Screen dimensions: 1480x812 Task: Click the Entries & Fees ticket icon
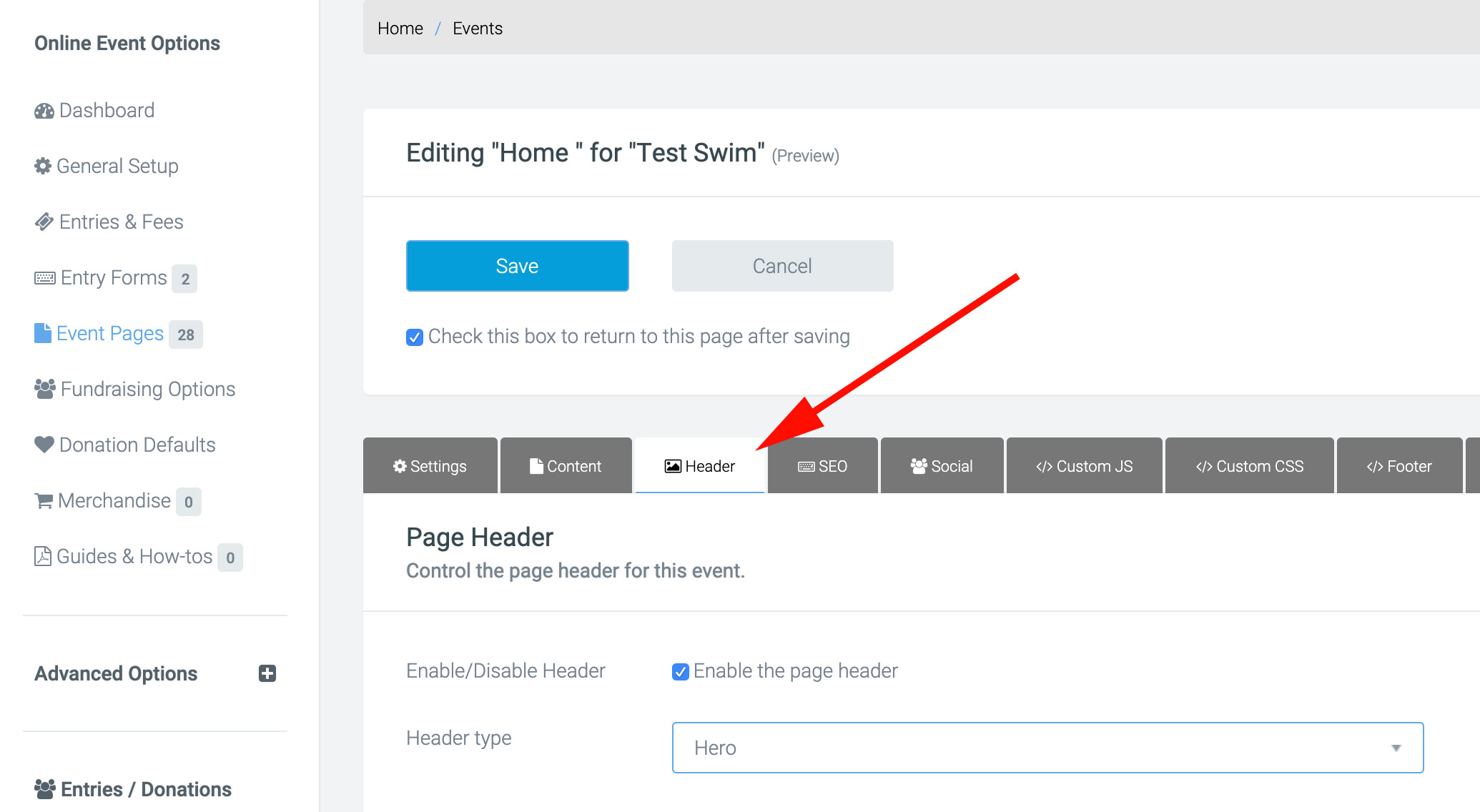[44, 222]
